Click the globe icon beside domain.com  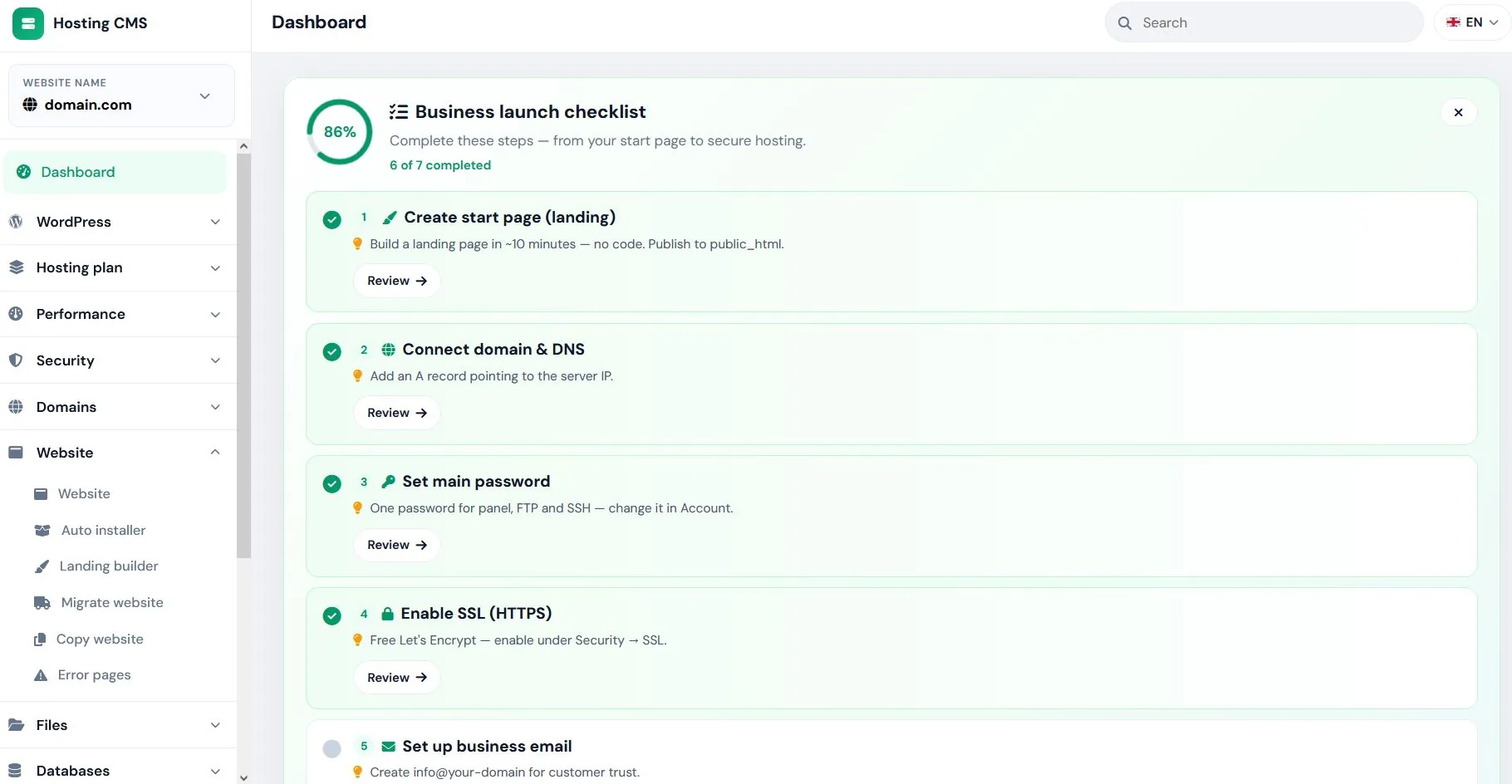pos(30,105)
